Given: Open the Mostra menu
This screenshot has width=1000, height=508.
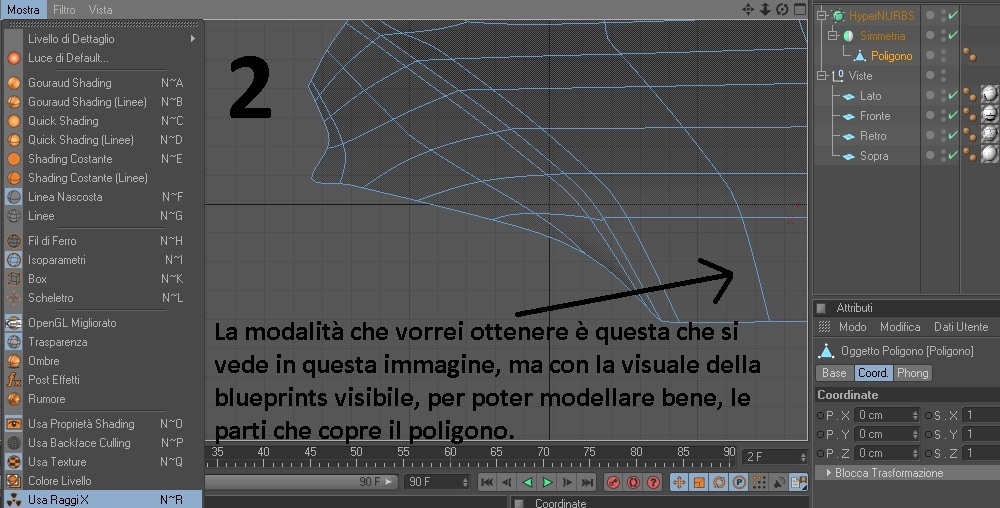Looking at the screenshot, I should click(23, 10).
